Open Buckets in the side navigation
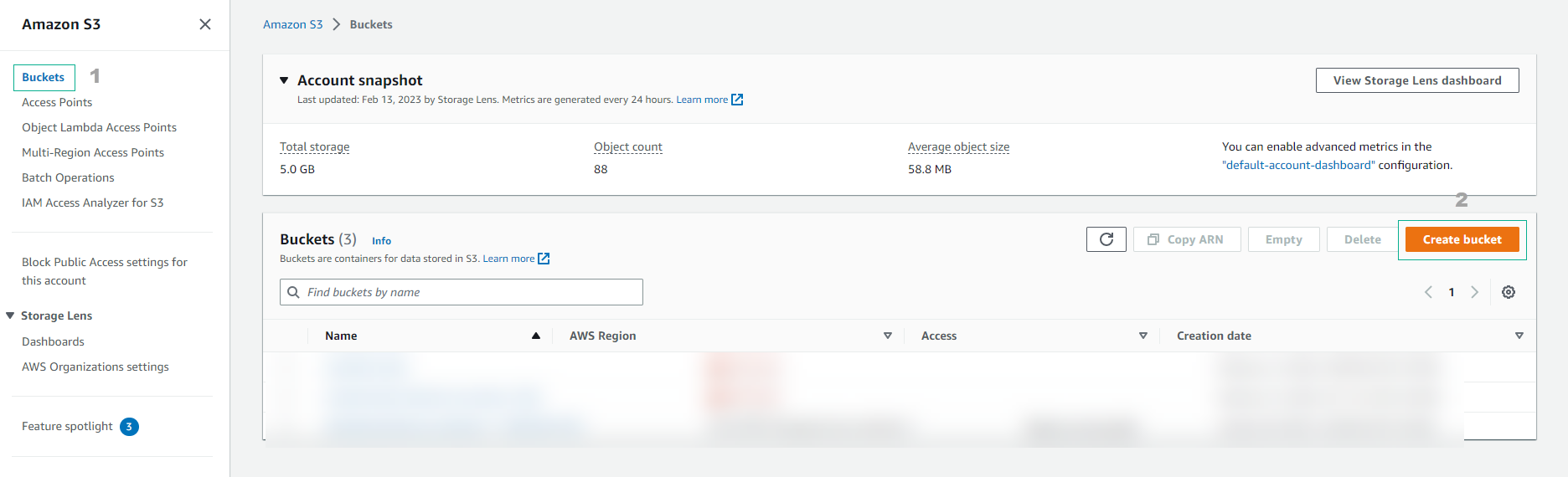The height and width of the screenshot is (477, 1568). click(x=44, y=77)
